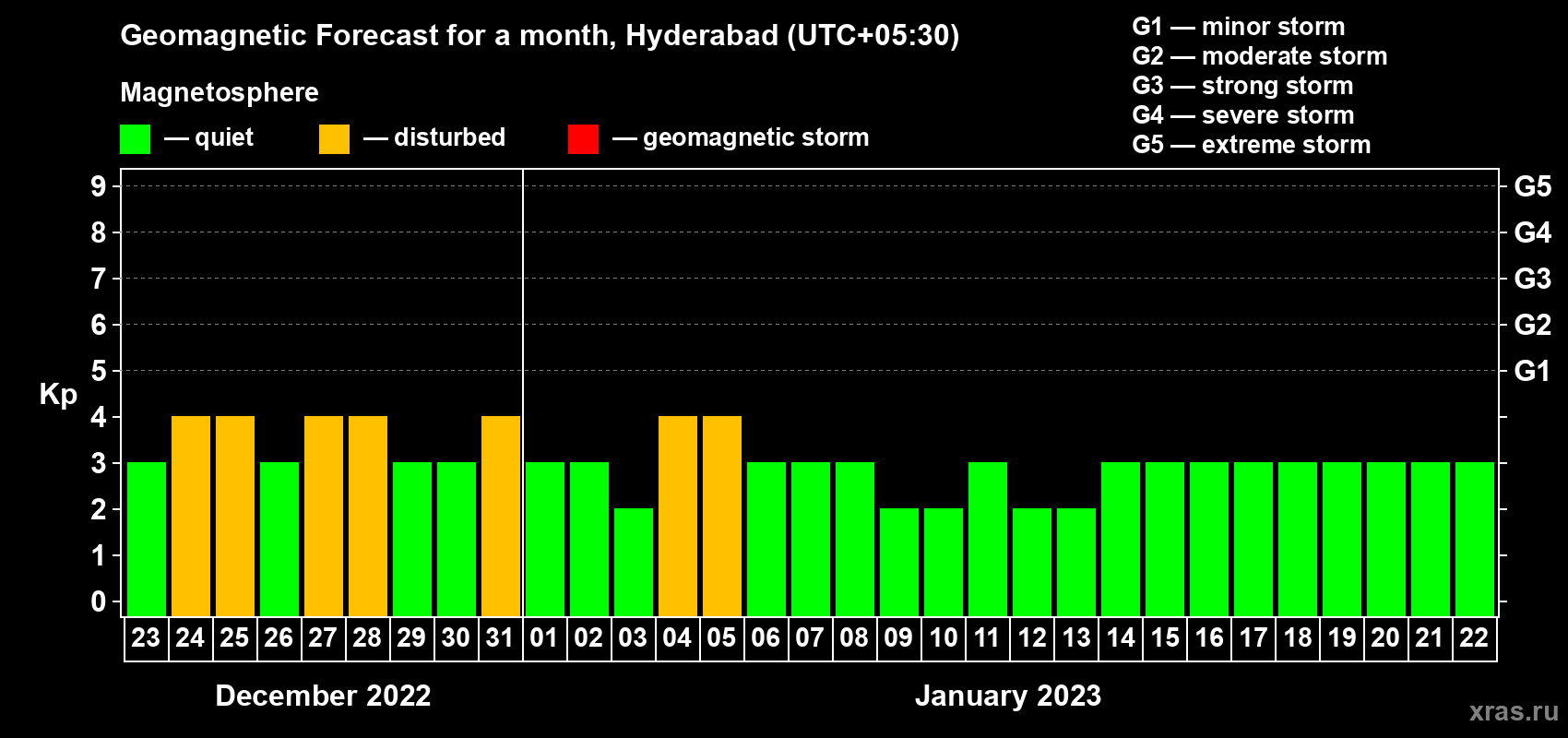Click the January 22 green bar
The width and height of the screenshot is (1568, 738).
1475,539
